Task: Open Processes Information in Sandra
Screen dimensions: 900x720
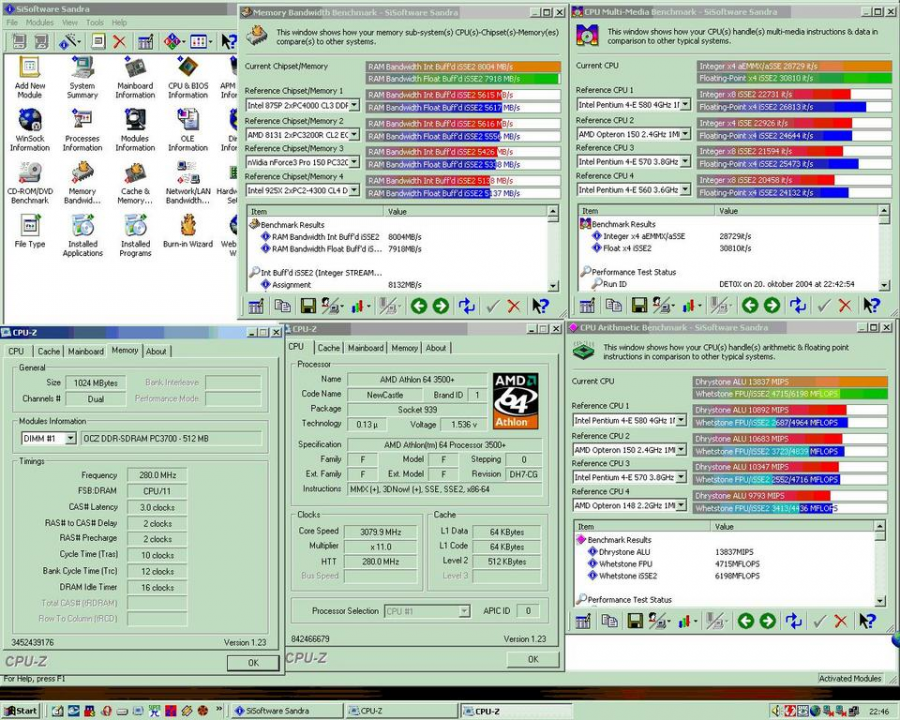Action: 82,122
